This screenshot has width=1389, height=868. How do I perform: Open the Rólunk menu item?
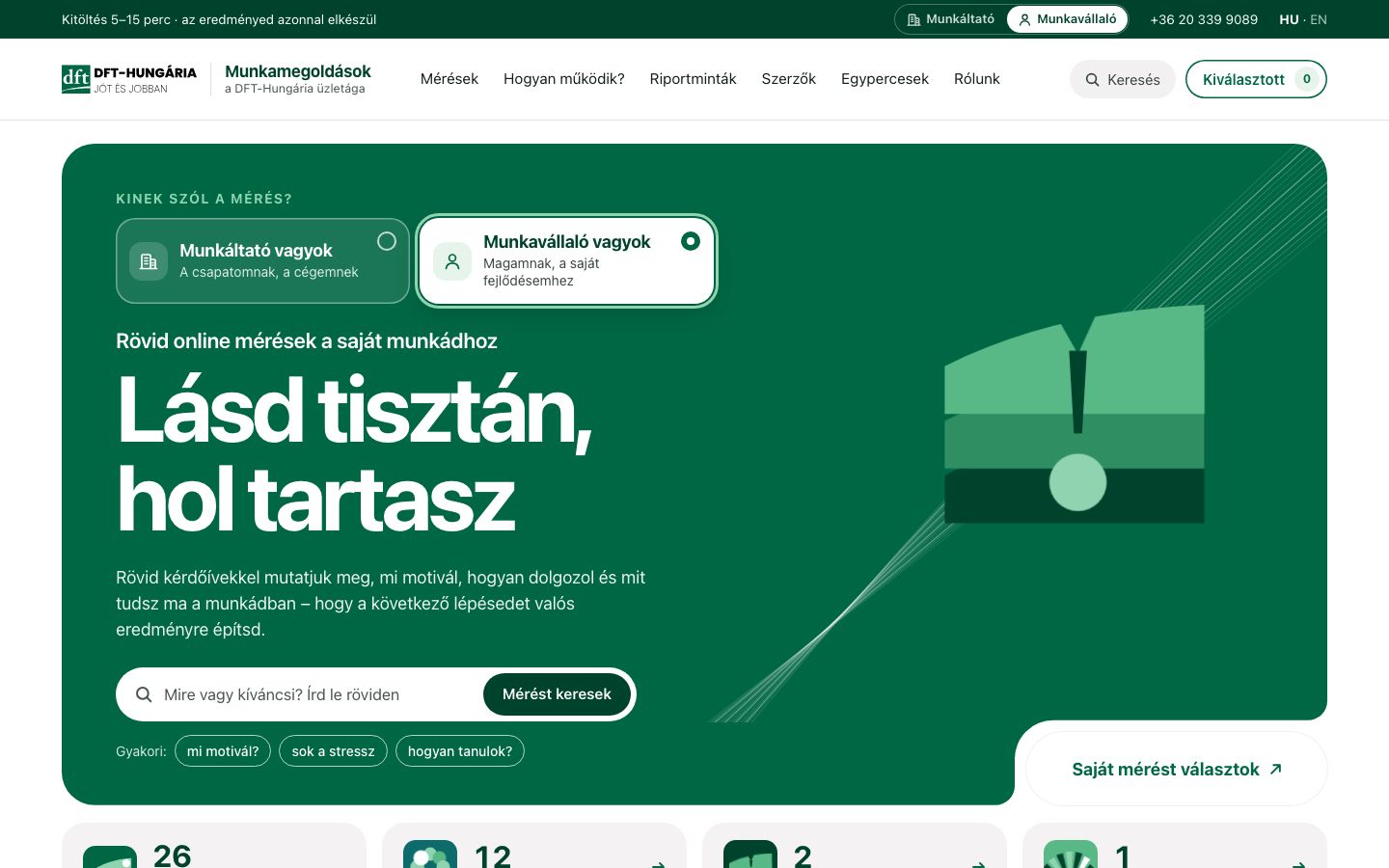[977, 79]
